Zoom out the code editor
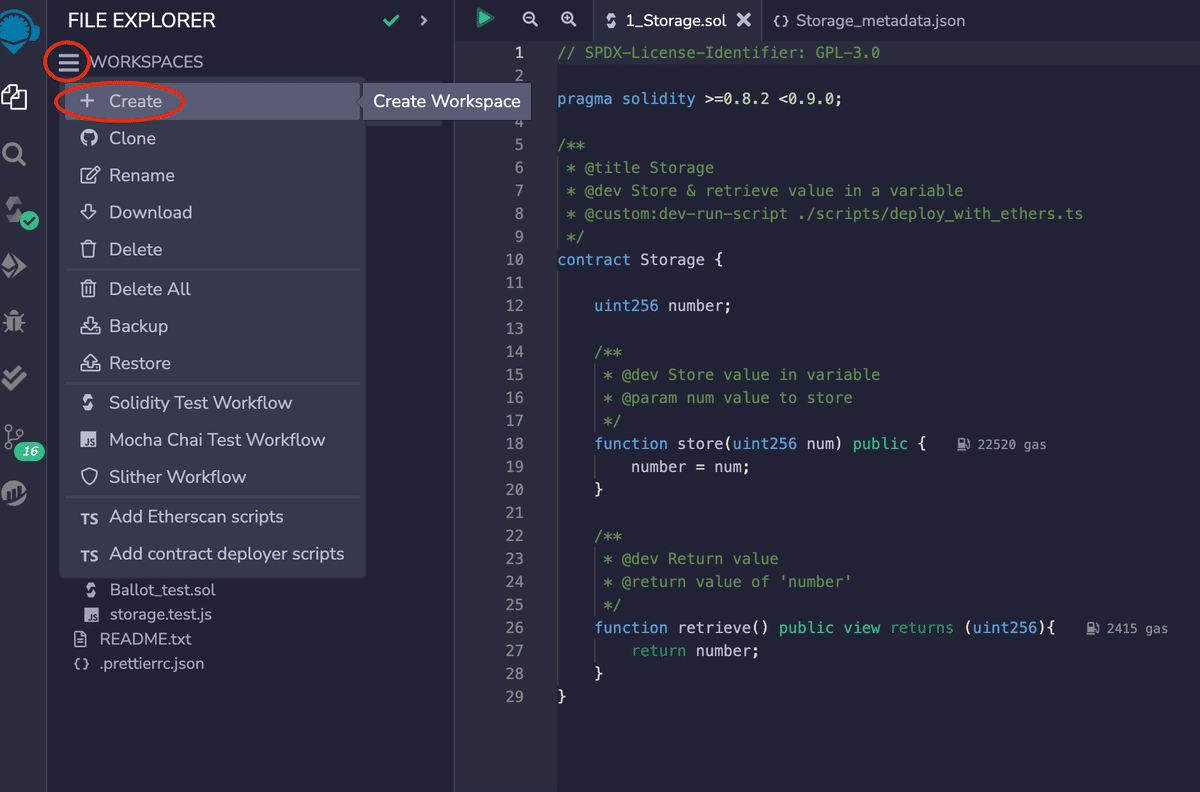1200x792 pixels. coord(529,19)
